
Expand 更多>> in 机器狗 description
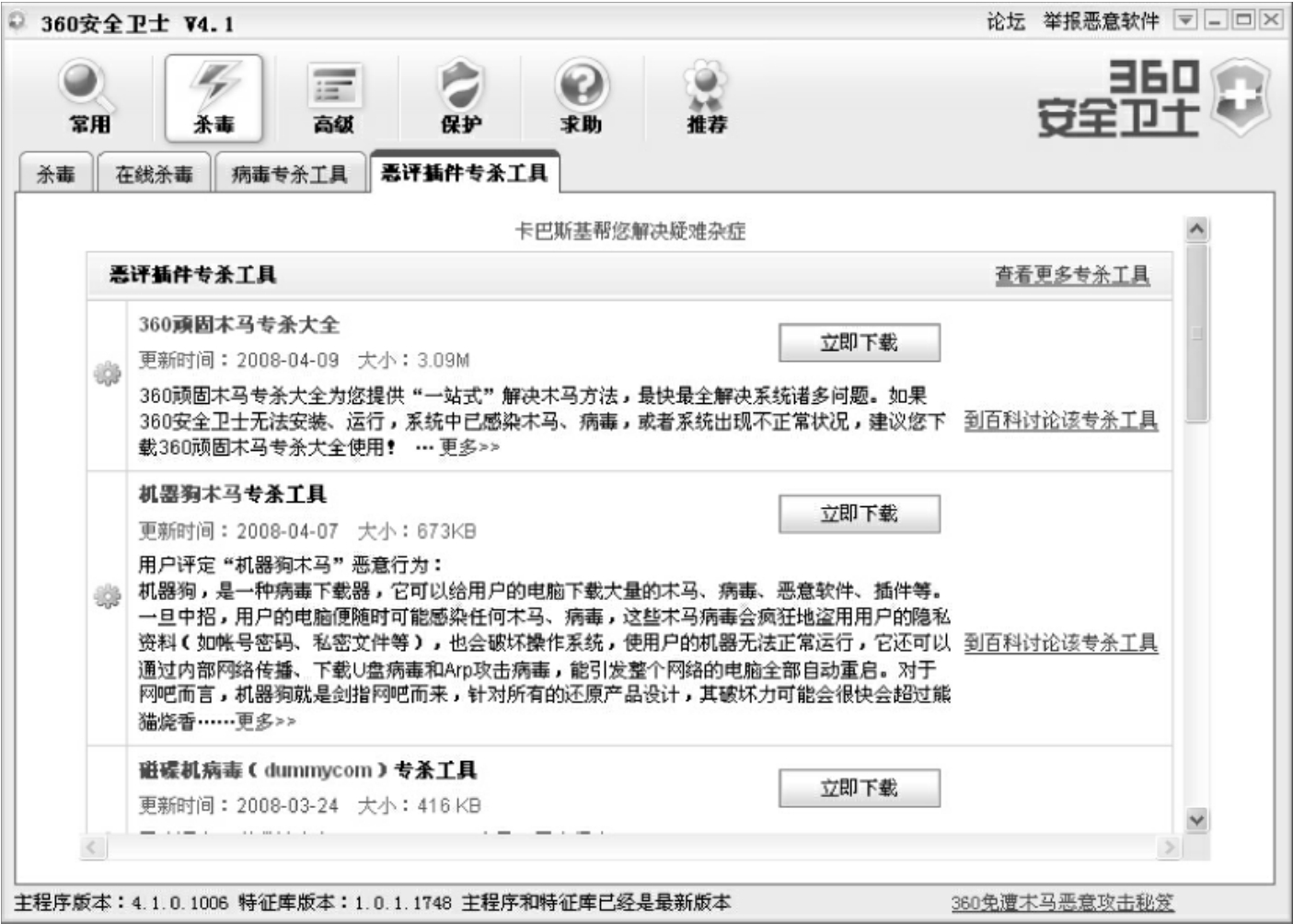[x=266, y=722]
